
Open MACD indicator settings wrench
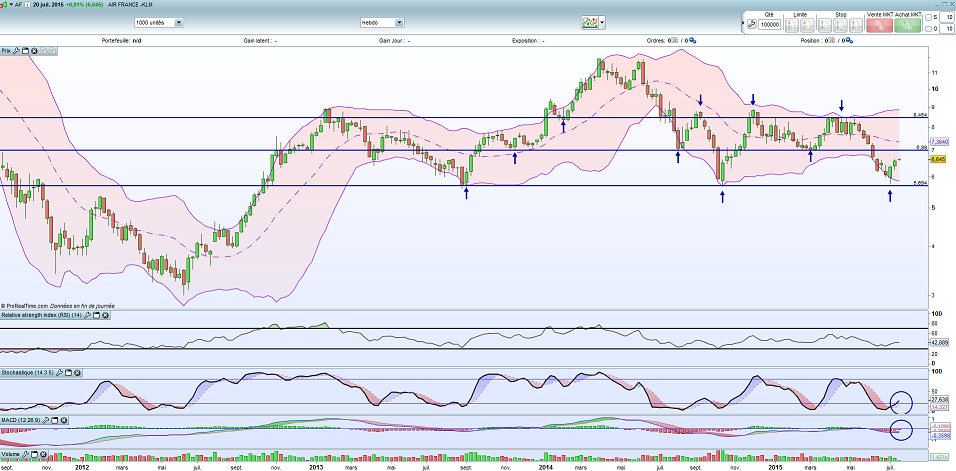(46, 420)
